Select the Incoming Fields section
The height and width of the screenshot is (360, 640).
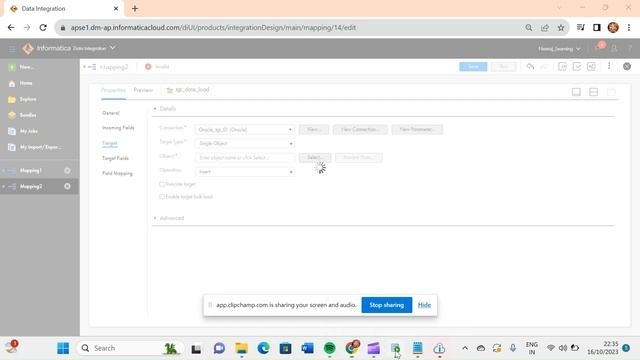click(x=118, y=128)
